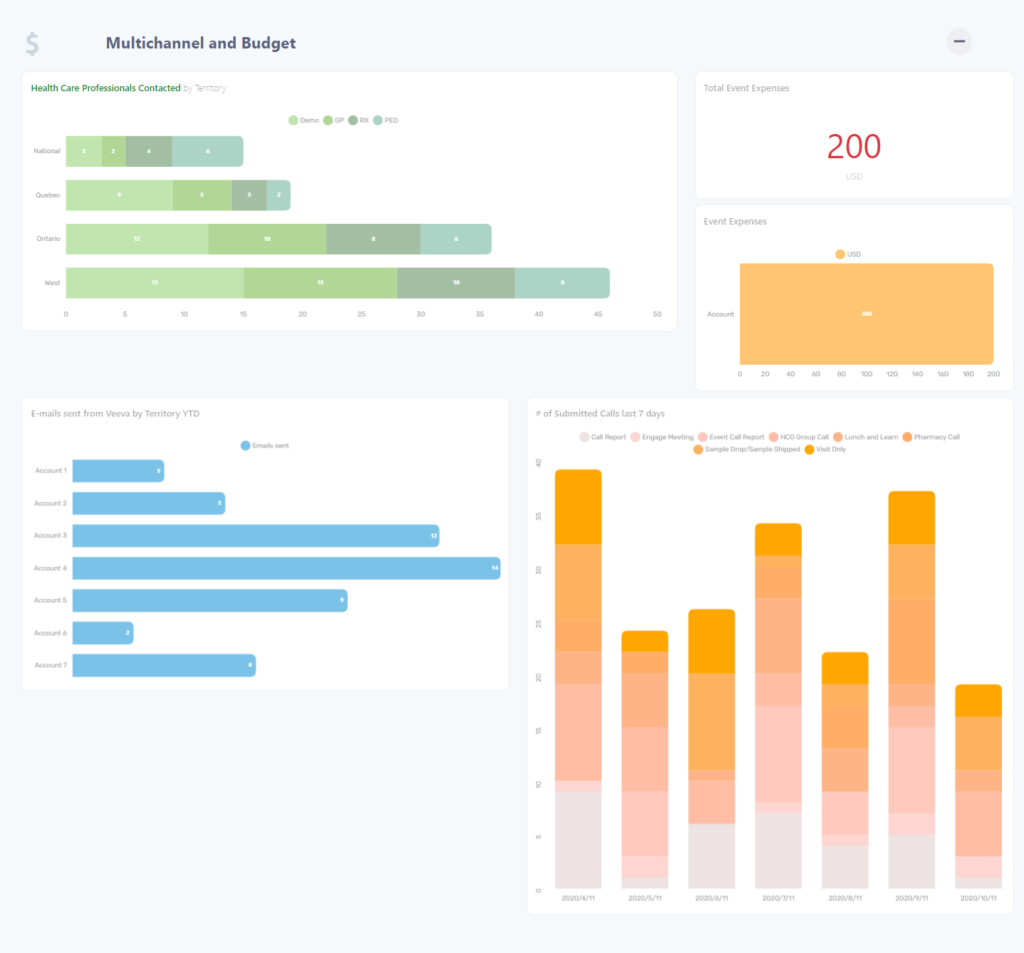Toggle the USD legend in Event Expenses

[x=840, y=253]
